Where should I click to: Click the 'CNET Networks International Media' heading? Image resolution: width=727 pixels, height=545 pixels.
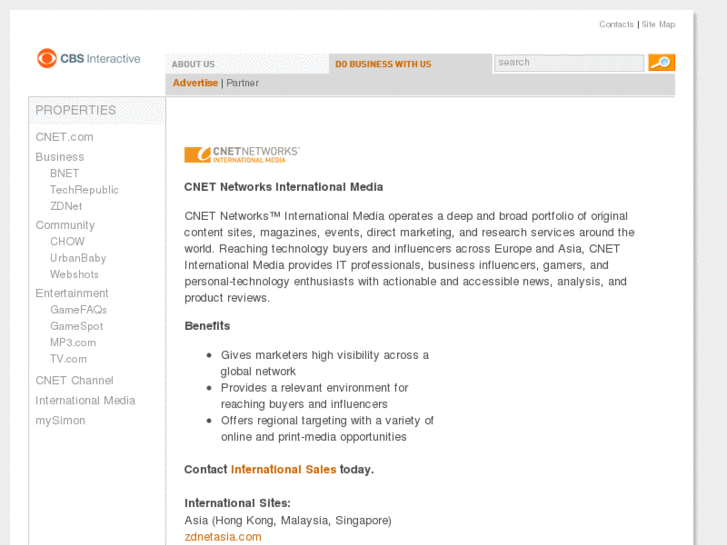click(283, 187)
